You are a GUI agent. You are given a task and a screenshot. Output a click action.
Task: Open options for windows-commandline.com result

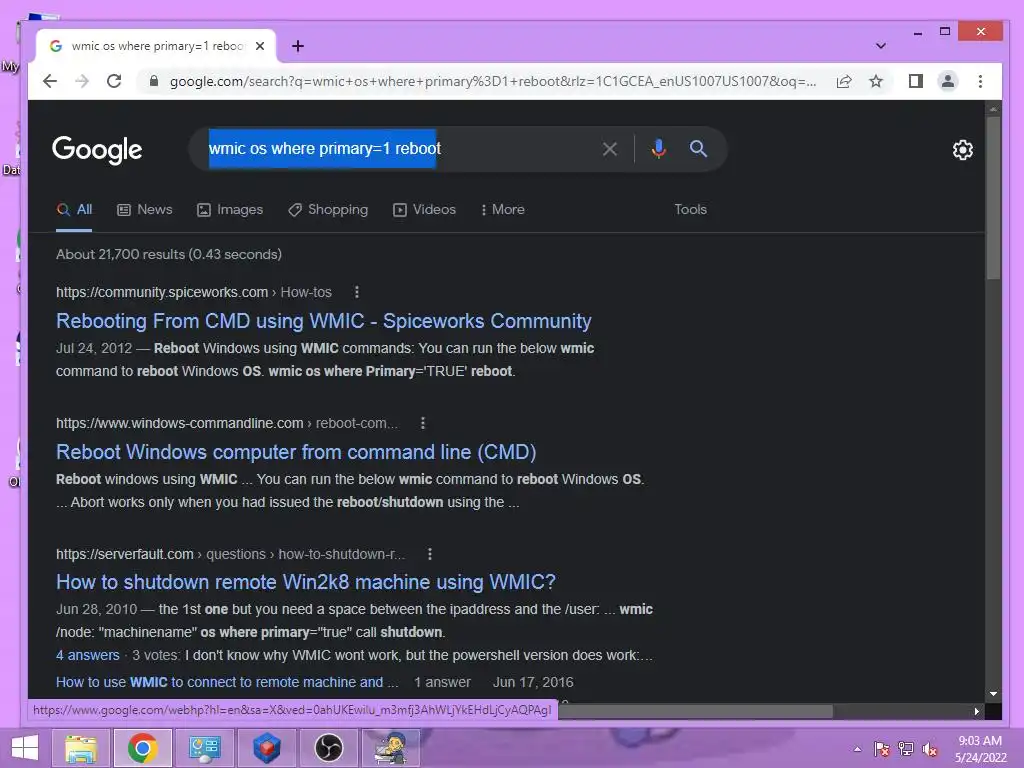pos(423,423)
